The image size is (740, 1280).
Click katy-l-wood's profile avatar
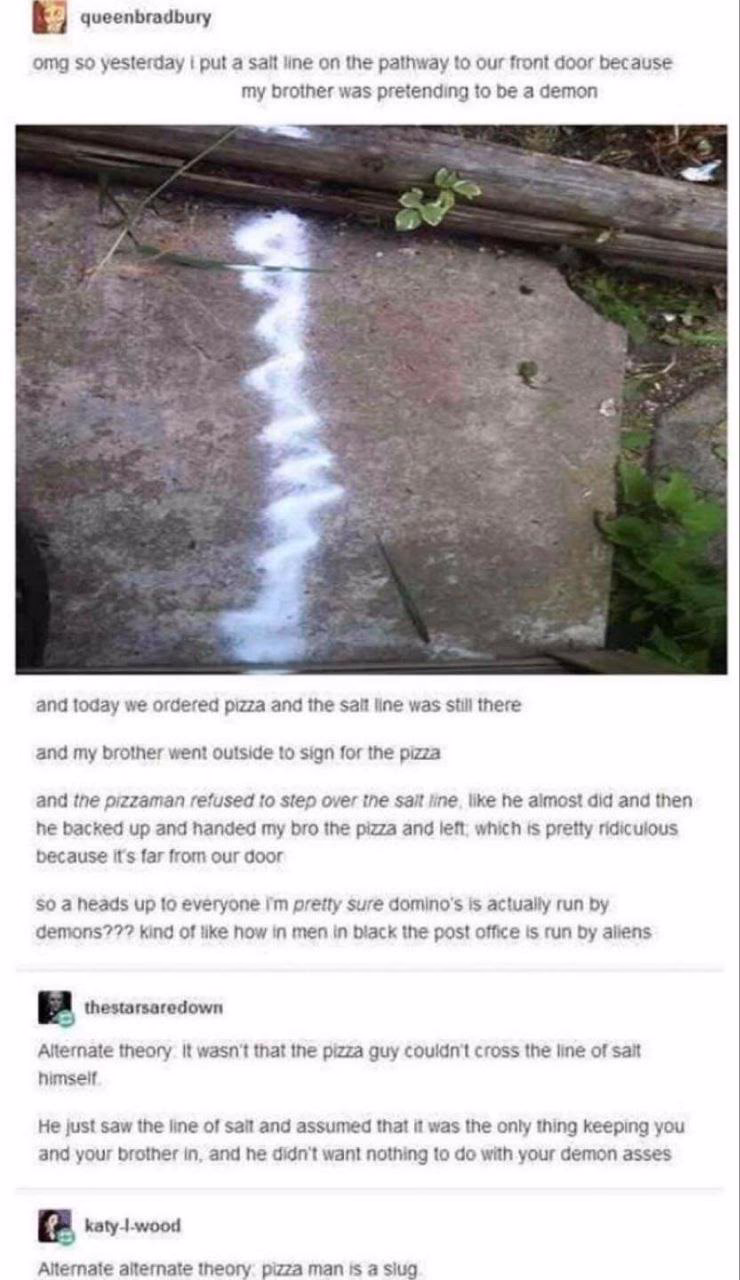coord(54,1225)
